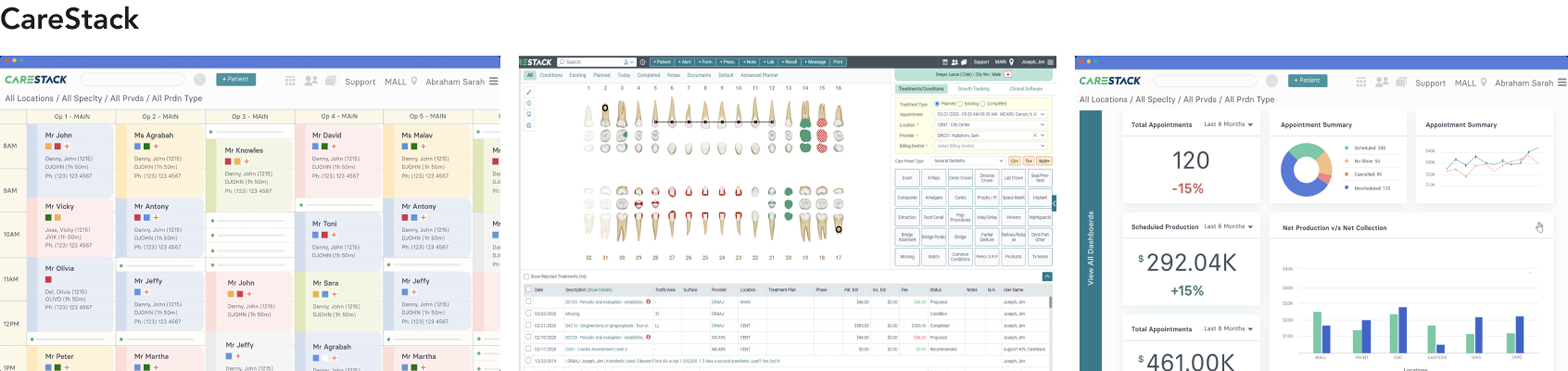This screenshot has width=1568, height=371.
Task: Toggle select-all checkbox in treatment table header
Action: (528, 289)
